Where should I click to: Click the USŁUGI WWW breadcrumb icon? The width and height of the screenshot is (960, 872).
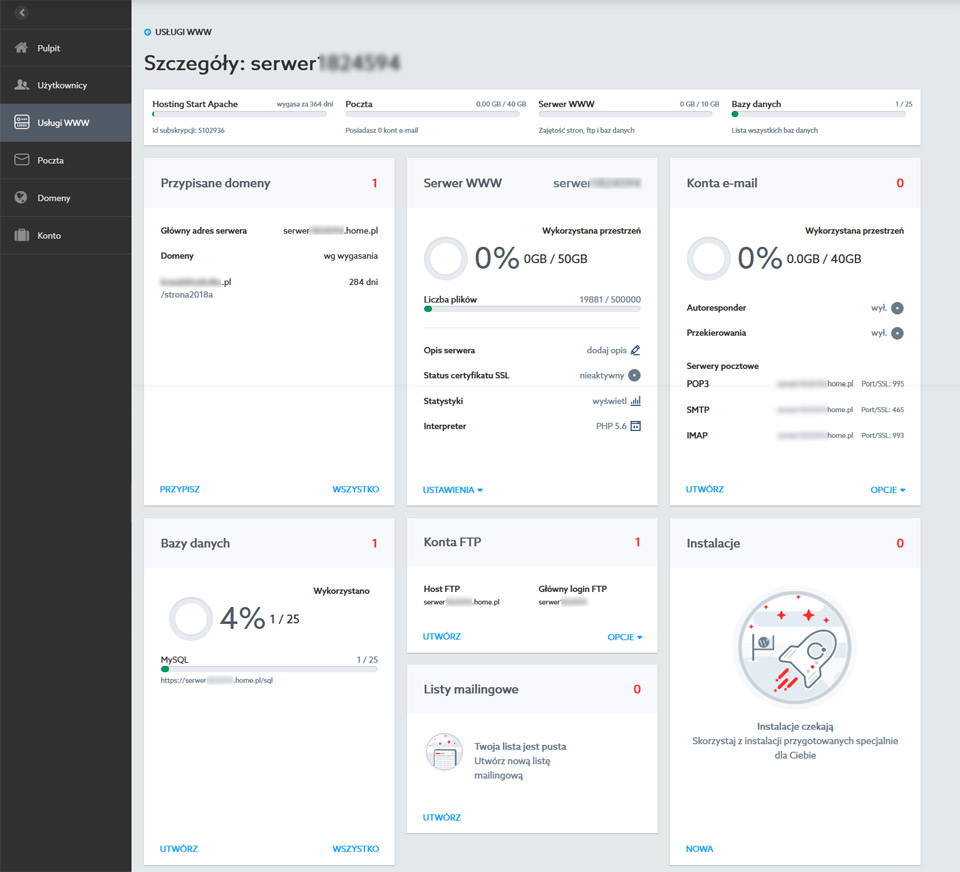click(148, 32)
